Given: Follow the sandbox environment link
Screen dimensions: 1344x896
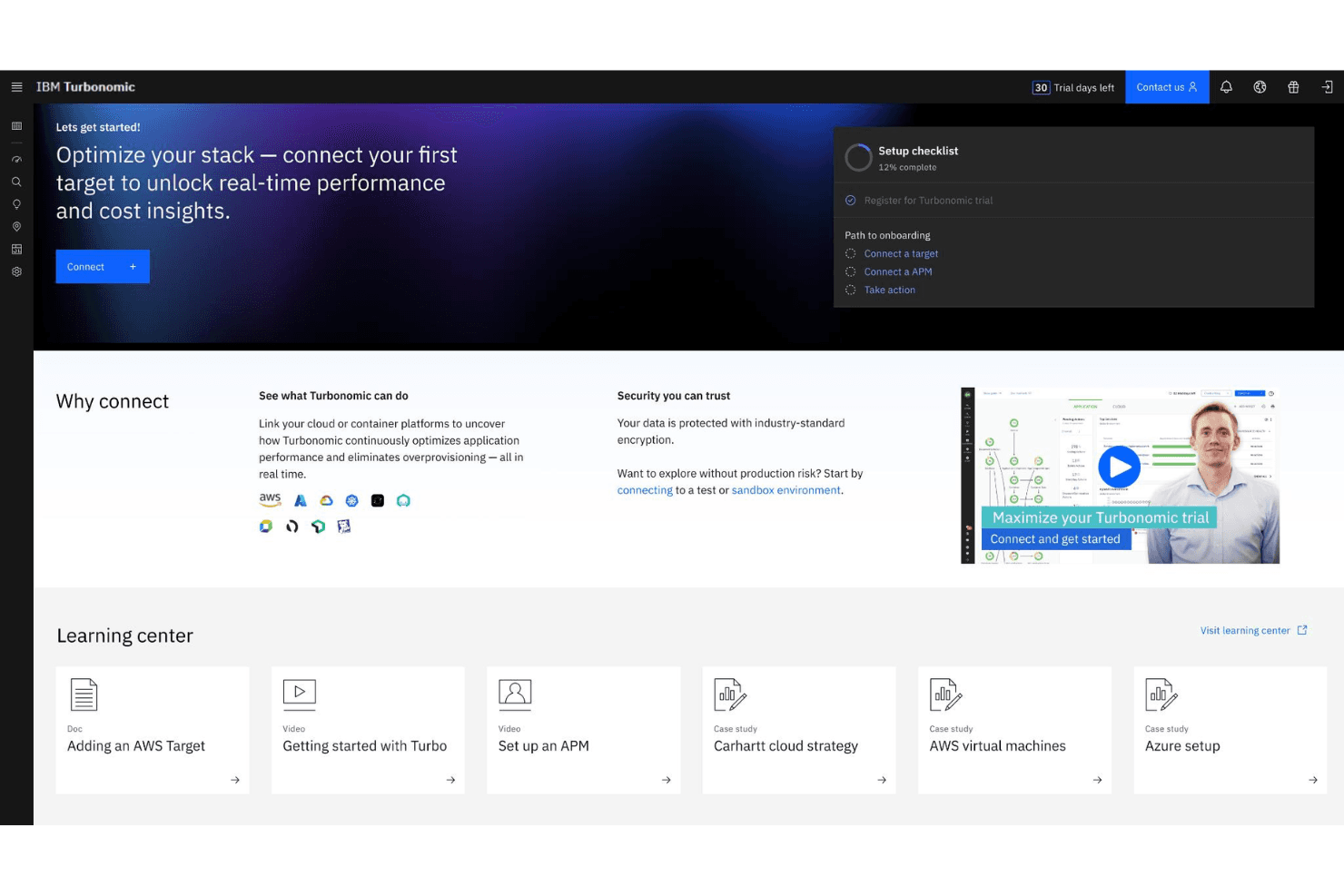Looking at the screenshot, I should click(786, 490).
